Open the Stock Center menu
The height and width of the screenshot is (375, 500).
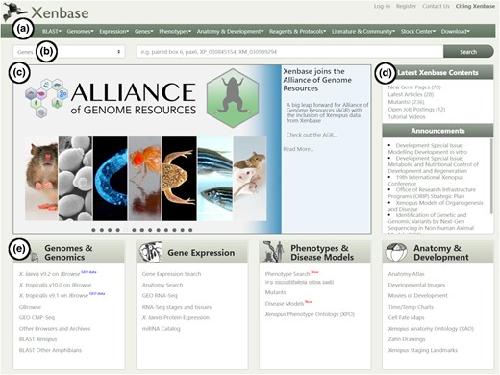tap(418, 31)
